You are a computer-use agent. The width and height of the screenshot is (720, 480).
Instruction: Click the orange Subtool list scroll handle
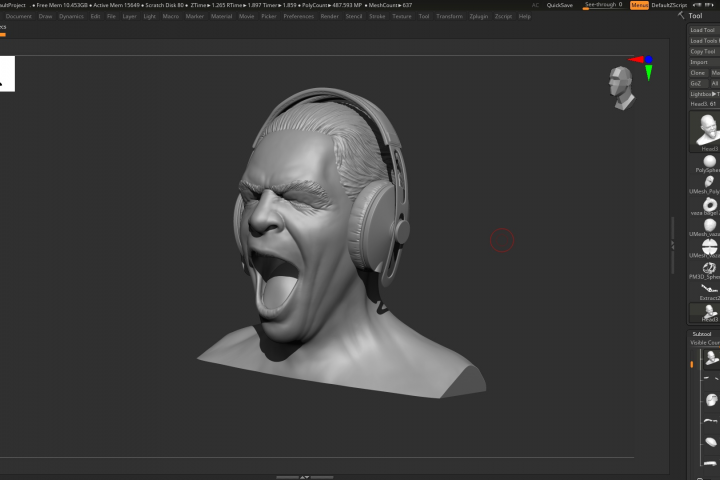[692, 364]
